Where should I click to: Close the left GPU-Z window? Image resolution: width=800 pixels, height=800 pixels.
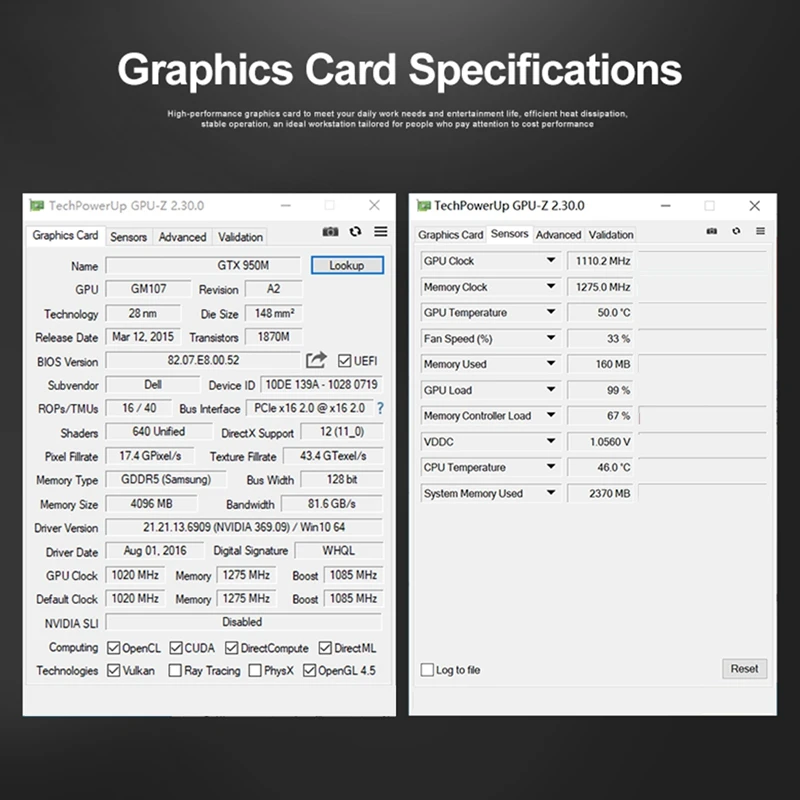(x=374, y=205)
